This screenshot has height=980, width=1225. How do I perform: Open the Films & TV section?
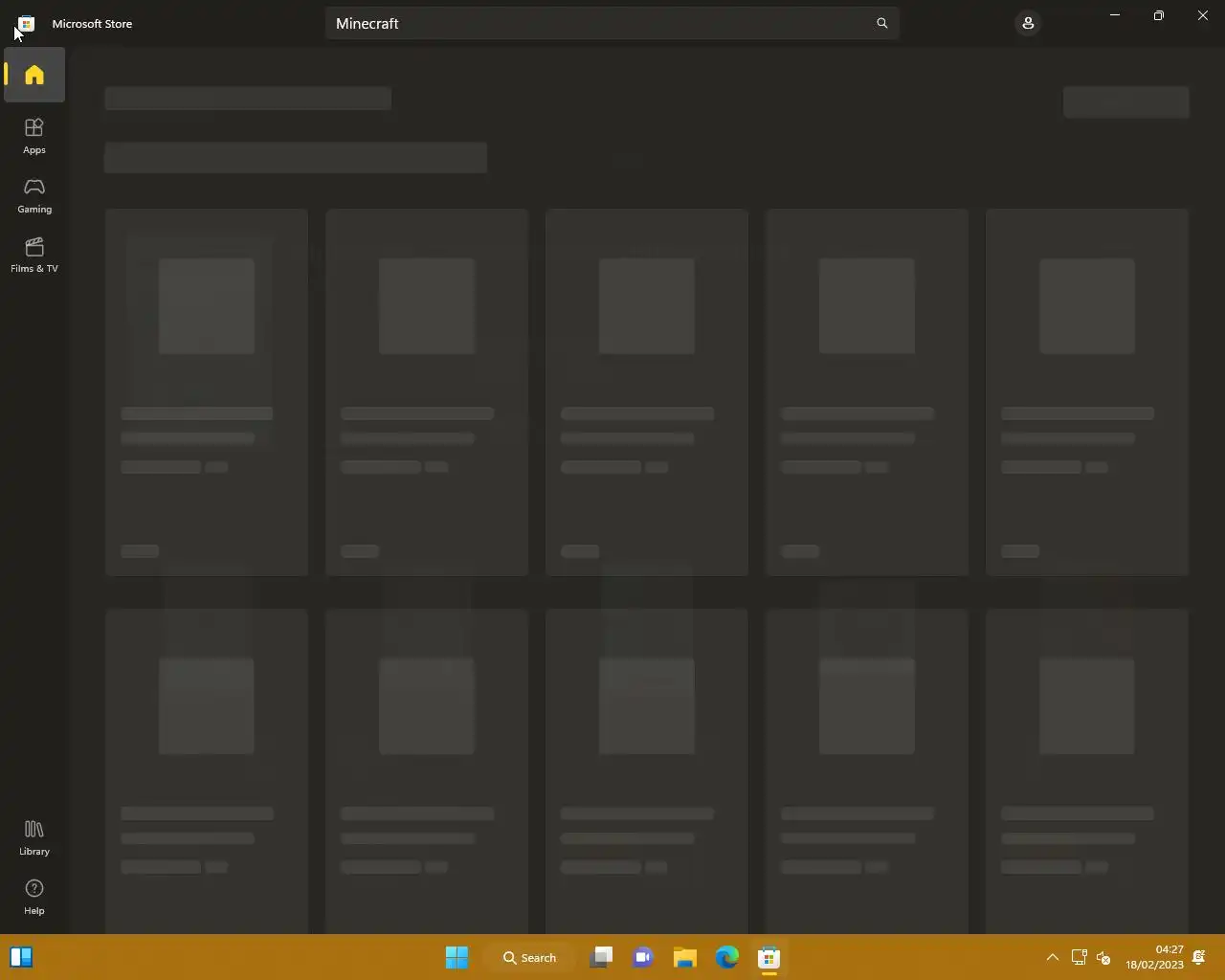pos(34,255)
